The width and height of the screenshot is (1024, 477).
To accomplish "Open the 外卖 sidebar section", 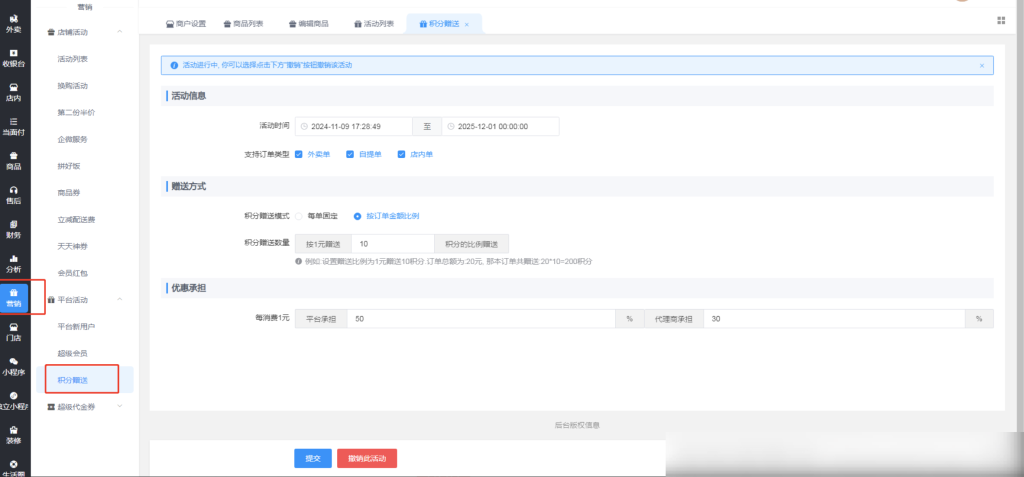I will (x=13, y=23).
